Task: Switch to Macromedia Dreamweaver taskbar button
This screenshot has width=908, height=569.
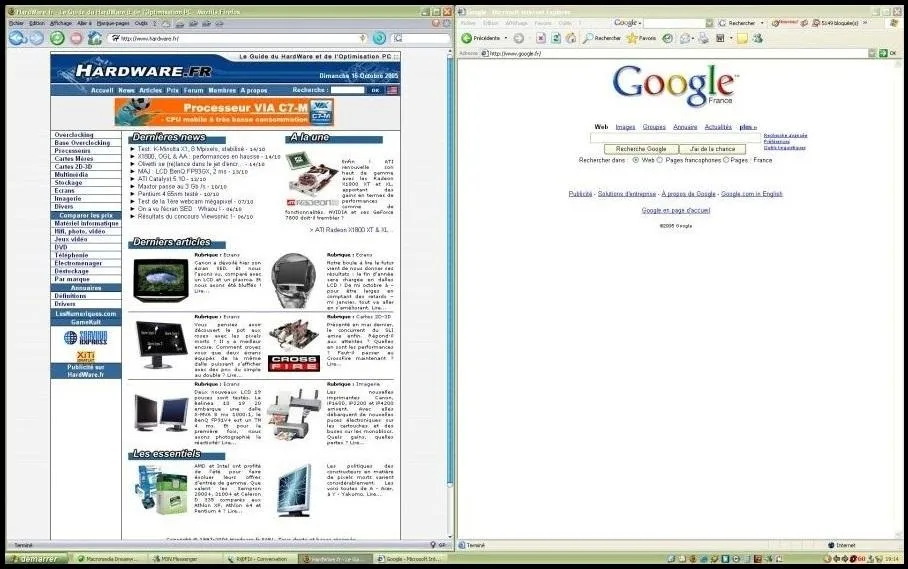Action: coord(108,559)
